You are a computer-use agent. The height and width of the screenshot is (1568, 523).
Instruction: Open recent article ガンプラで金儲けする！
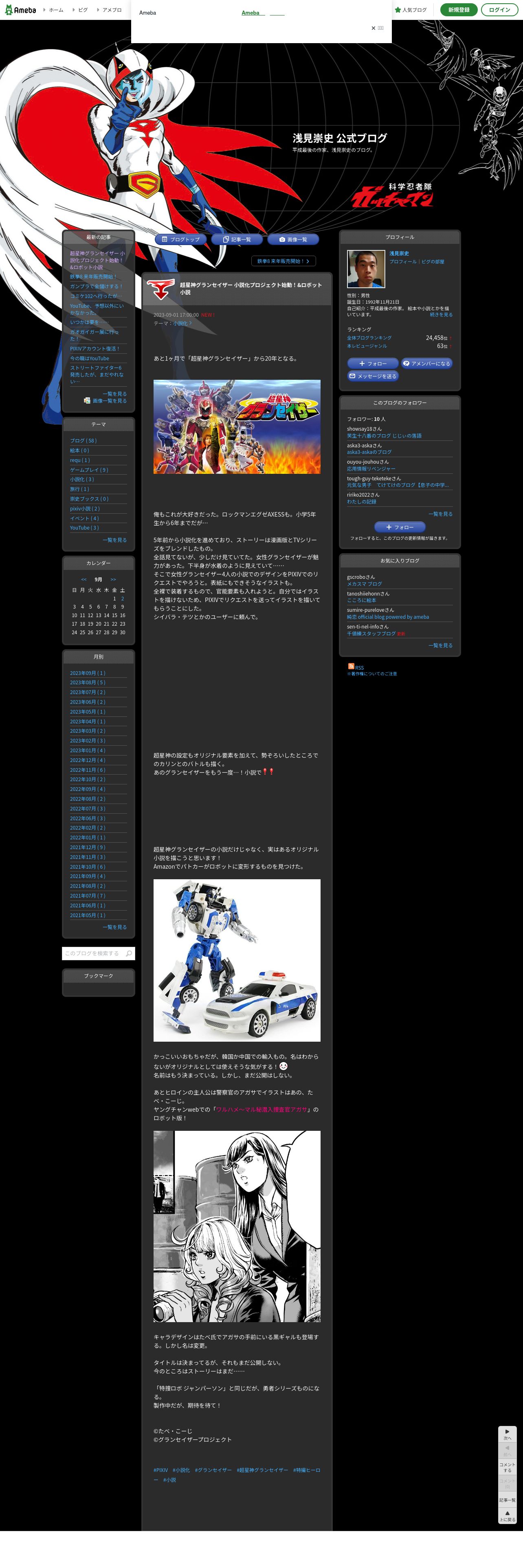(x=96, y=286)
